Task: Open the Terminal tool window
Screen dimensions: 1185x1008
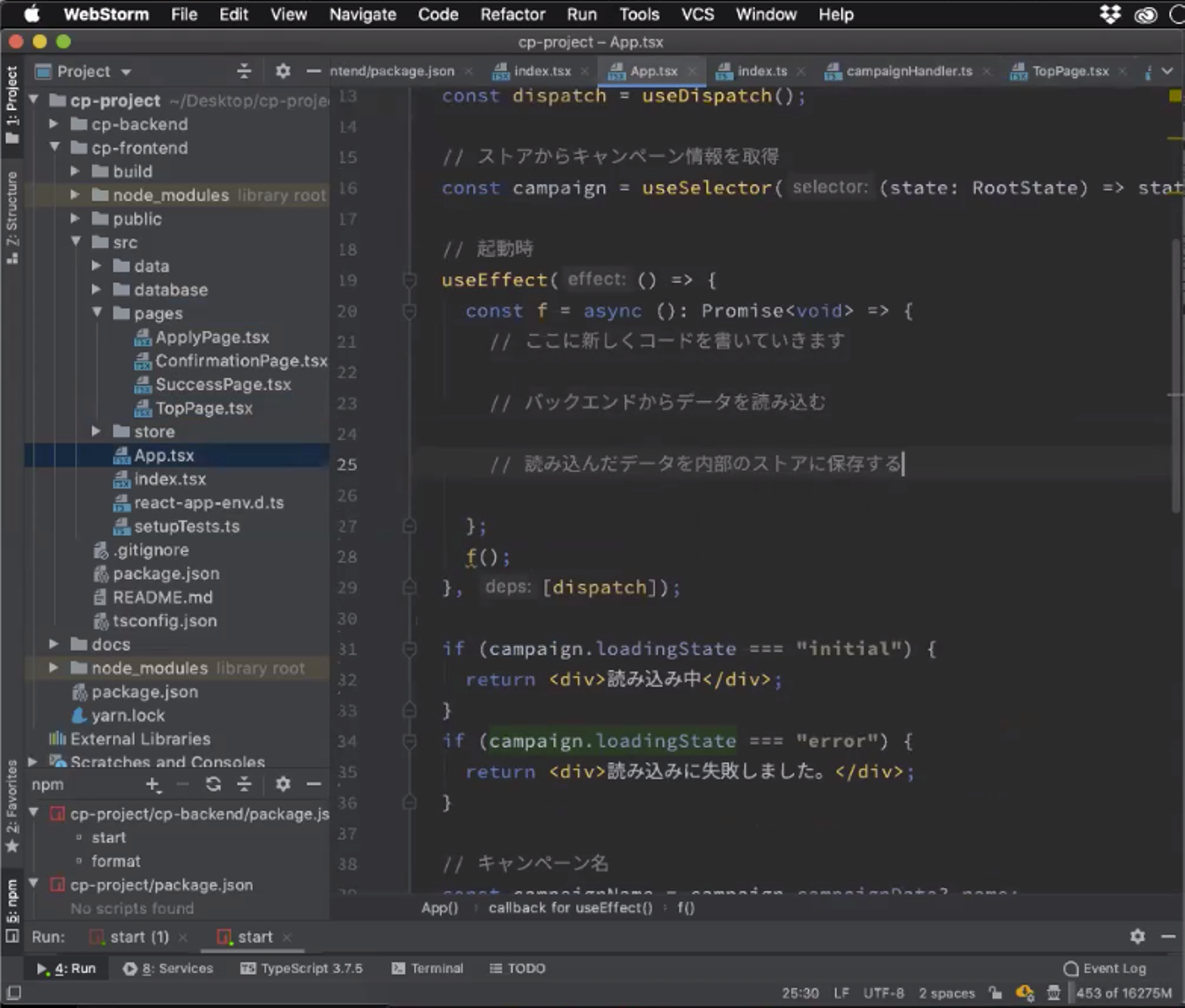Action: coord(427,969)
